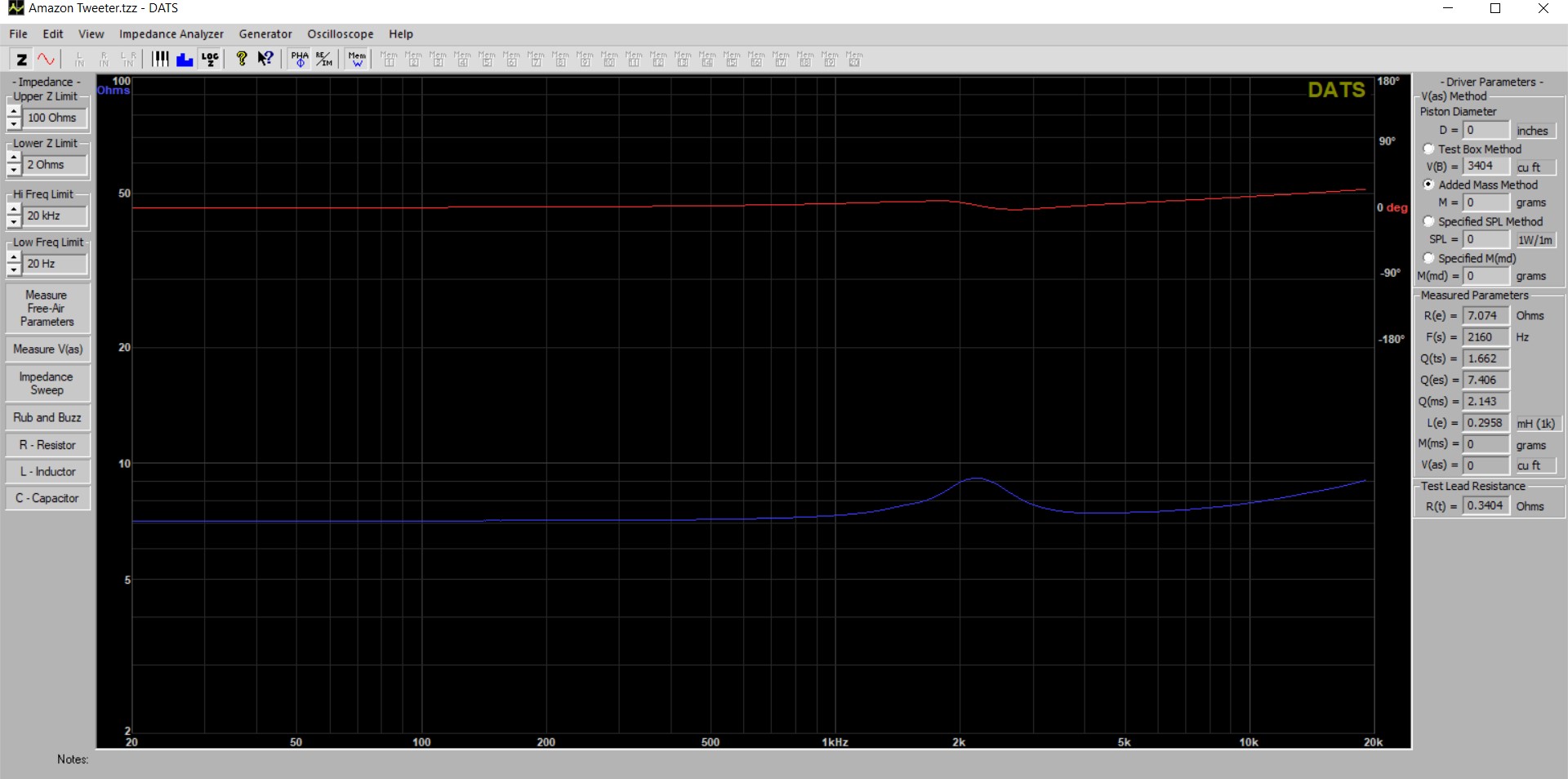This screenshot has height=779, width=1568.
Task: Click the R IN right input icon
Action: click(104, 59)
